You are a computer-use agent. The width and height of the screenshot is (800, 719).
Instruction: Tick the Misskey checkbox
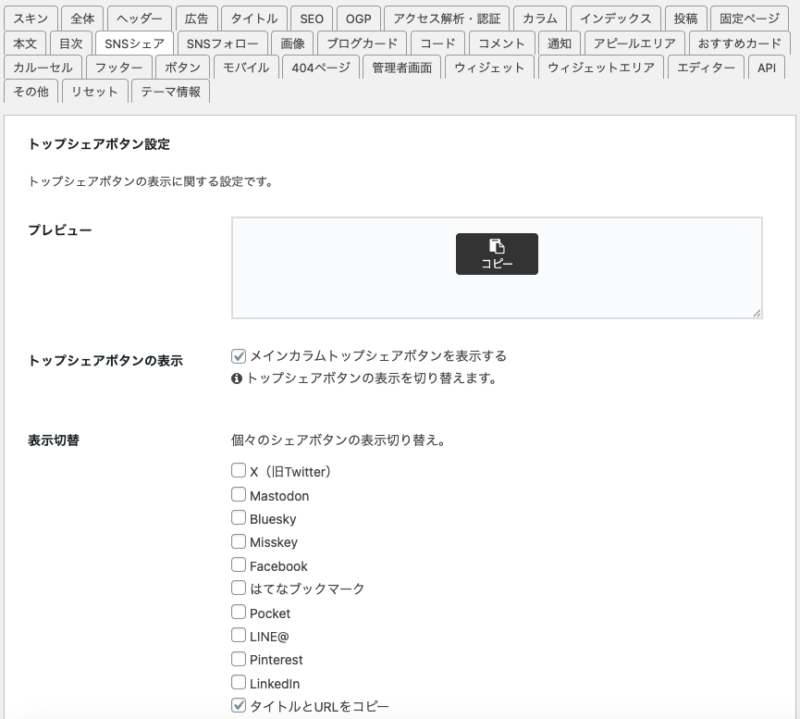click(x=238, y=541)
